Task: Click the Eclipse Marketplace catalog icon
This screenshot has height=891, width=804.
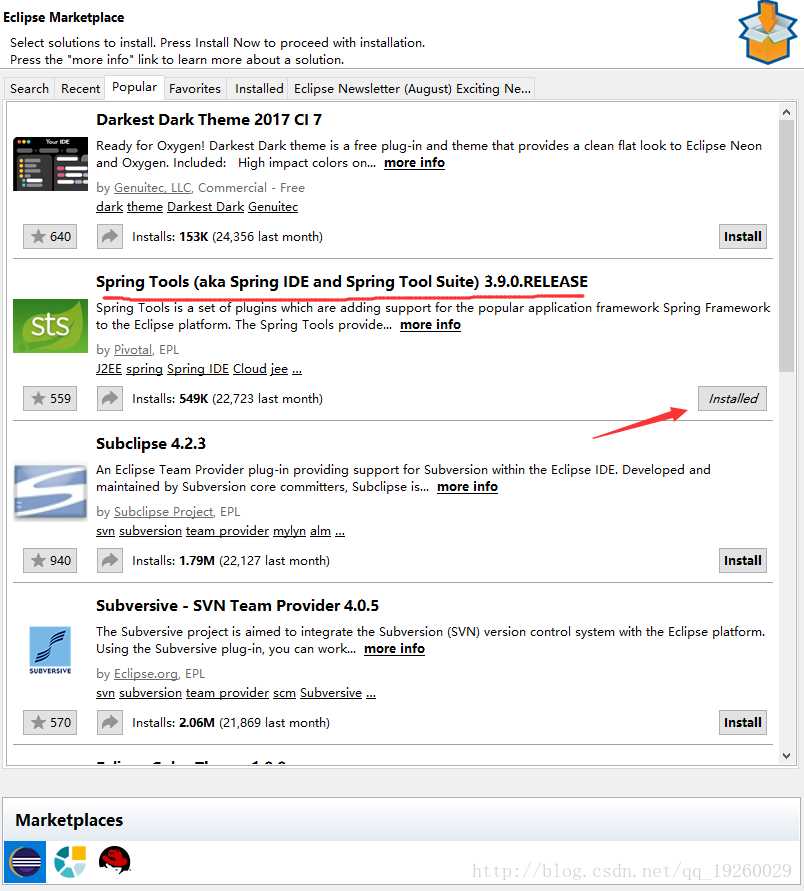Action: tap(25, 861)
